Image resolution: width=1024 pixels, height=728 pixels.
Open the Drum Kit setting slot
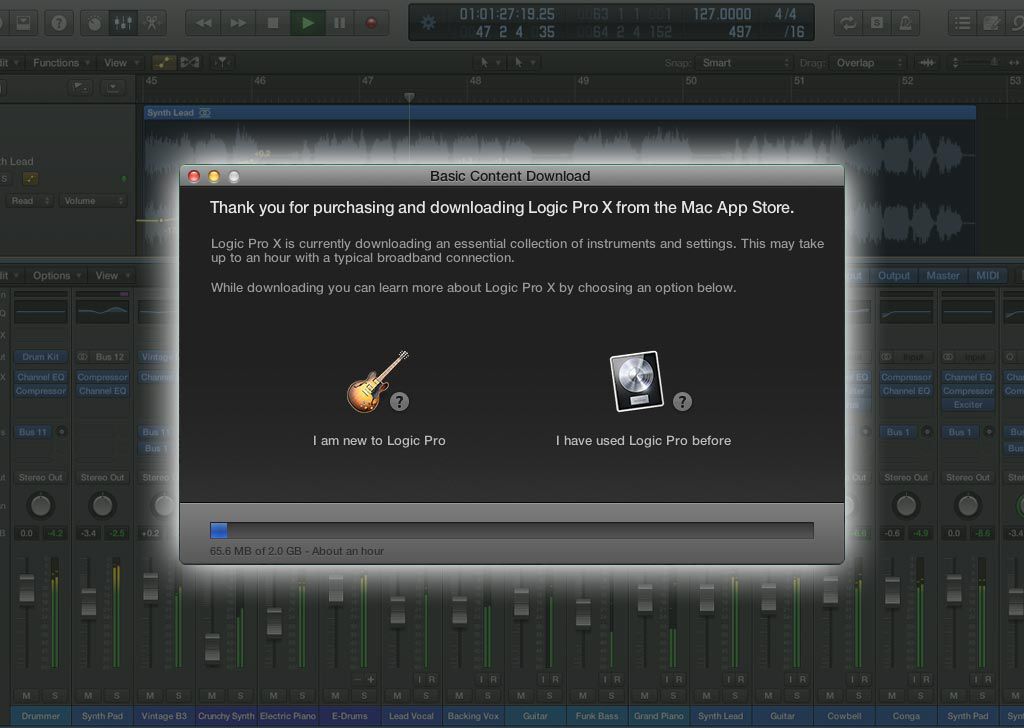[40, 357]
